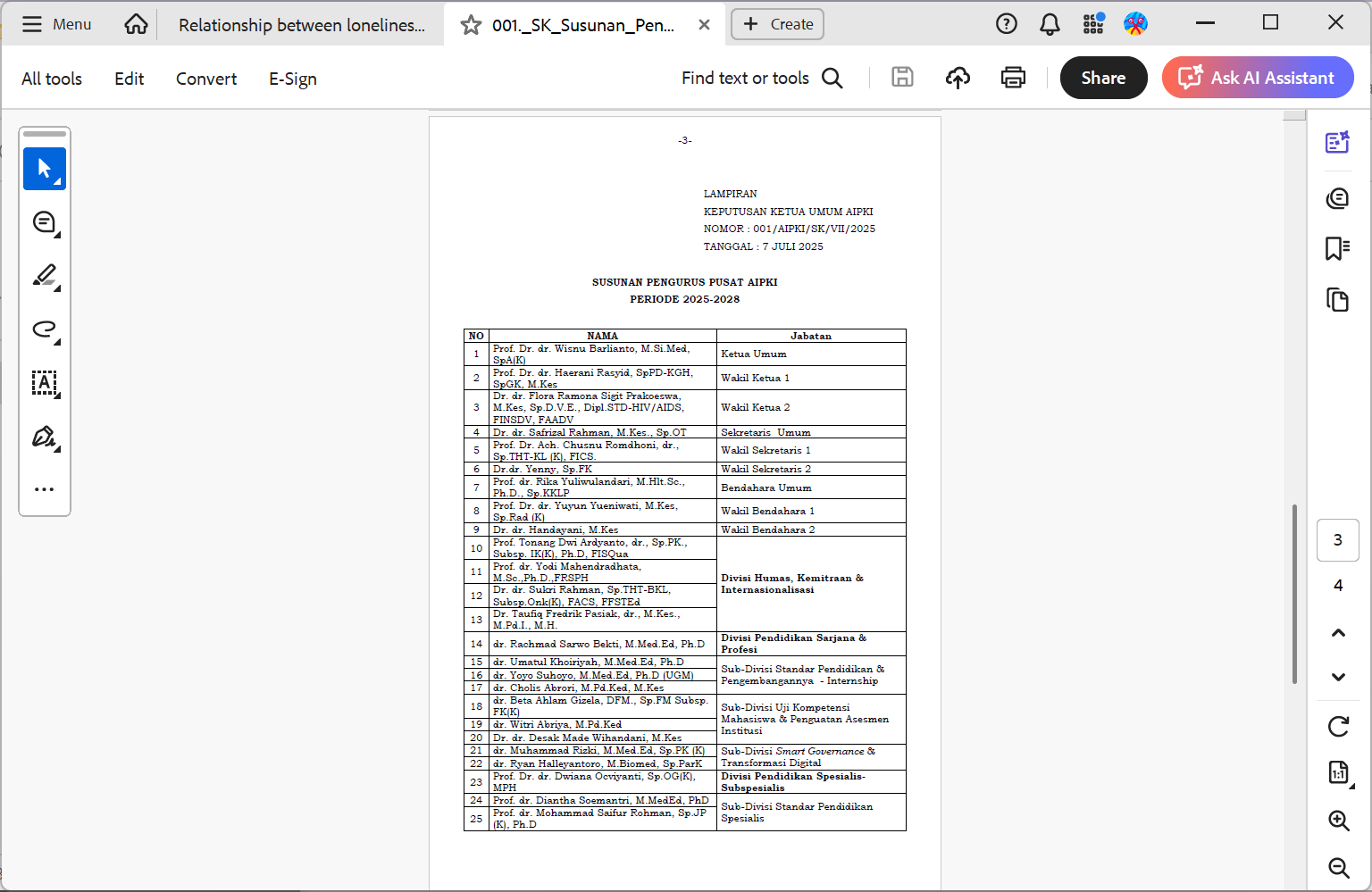The height and width of the screenshot is (892, 1372).
Task: Open the generative summary panel icon
Action: [1337, 142]
